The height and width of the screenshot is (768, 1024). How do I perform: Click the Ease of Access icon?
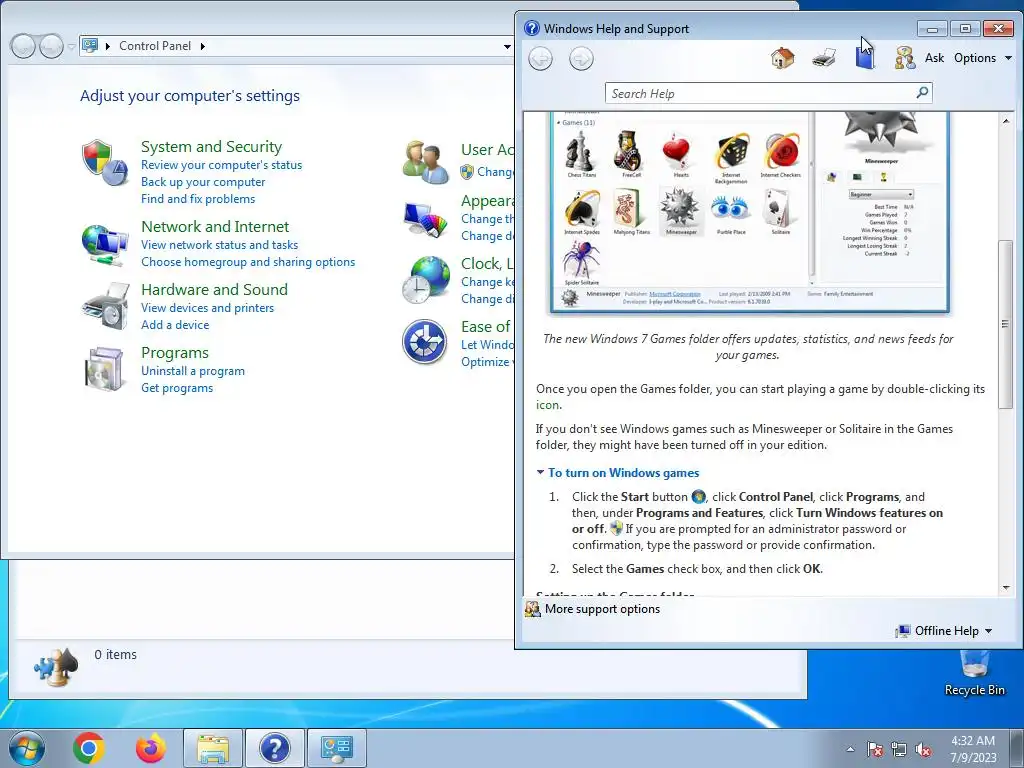424,342
